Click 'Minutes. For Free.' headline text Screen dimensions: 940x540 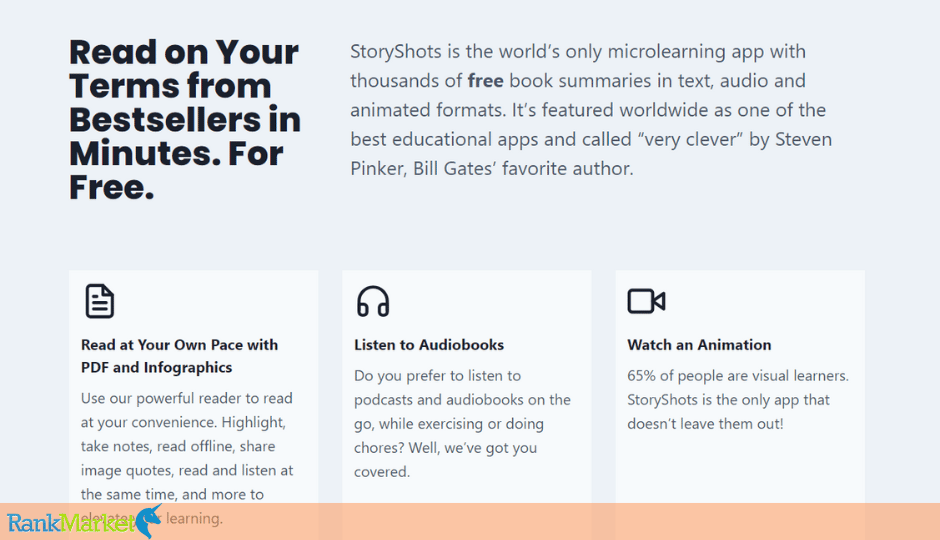coord(176,170)
